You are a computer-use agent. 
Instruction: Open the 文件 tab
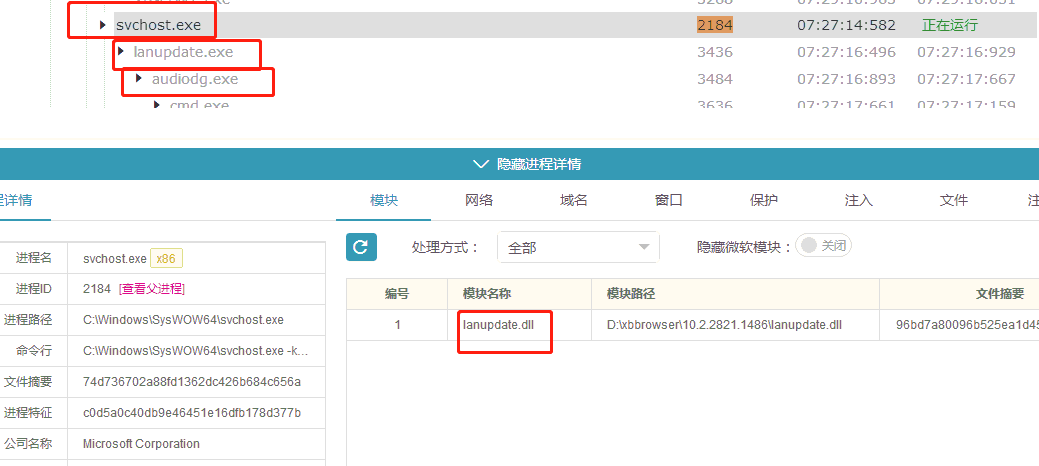(x=954, y=200)
